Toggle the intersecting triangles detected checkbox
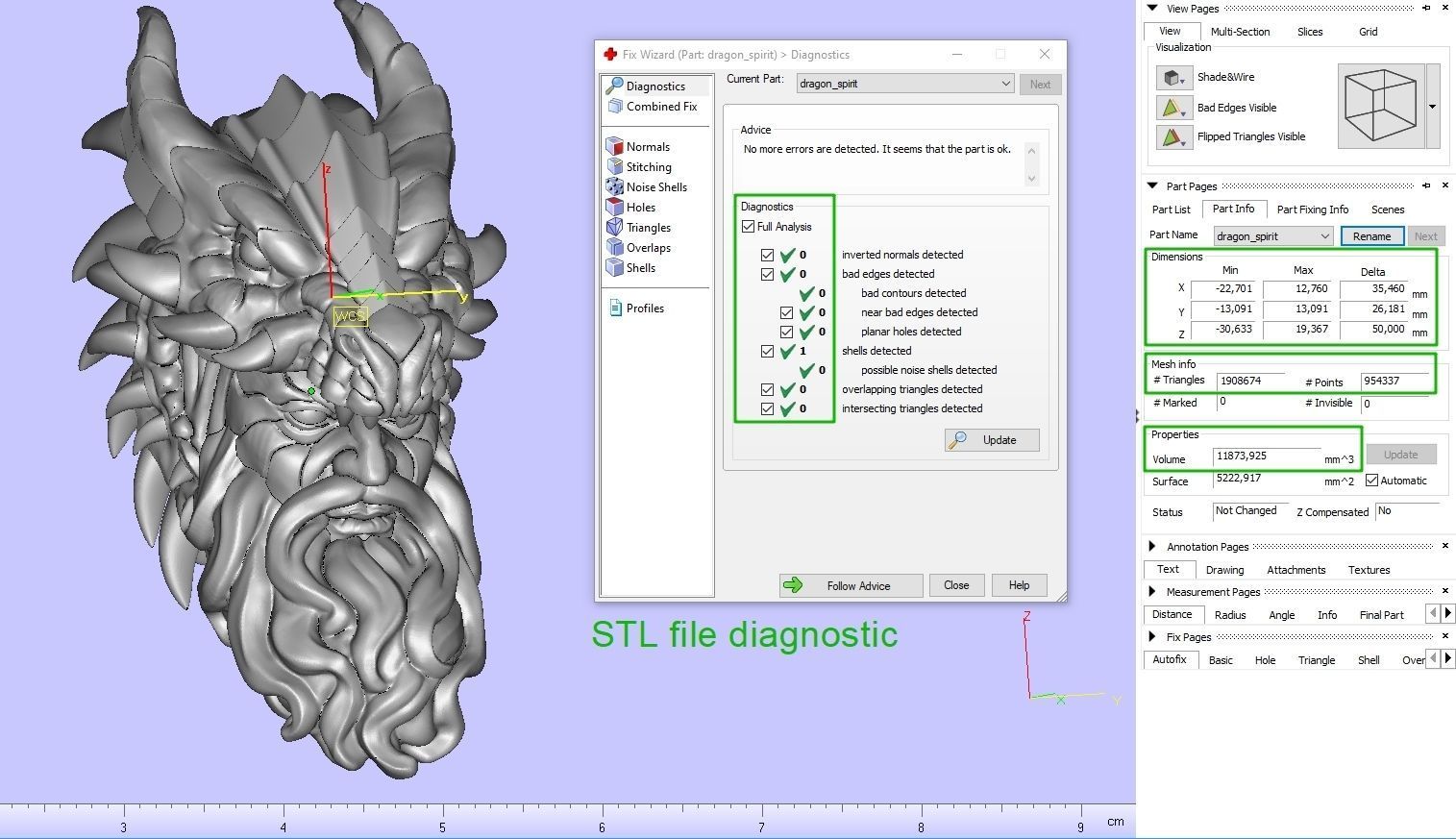 click(767, 408)
